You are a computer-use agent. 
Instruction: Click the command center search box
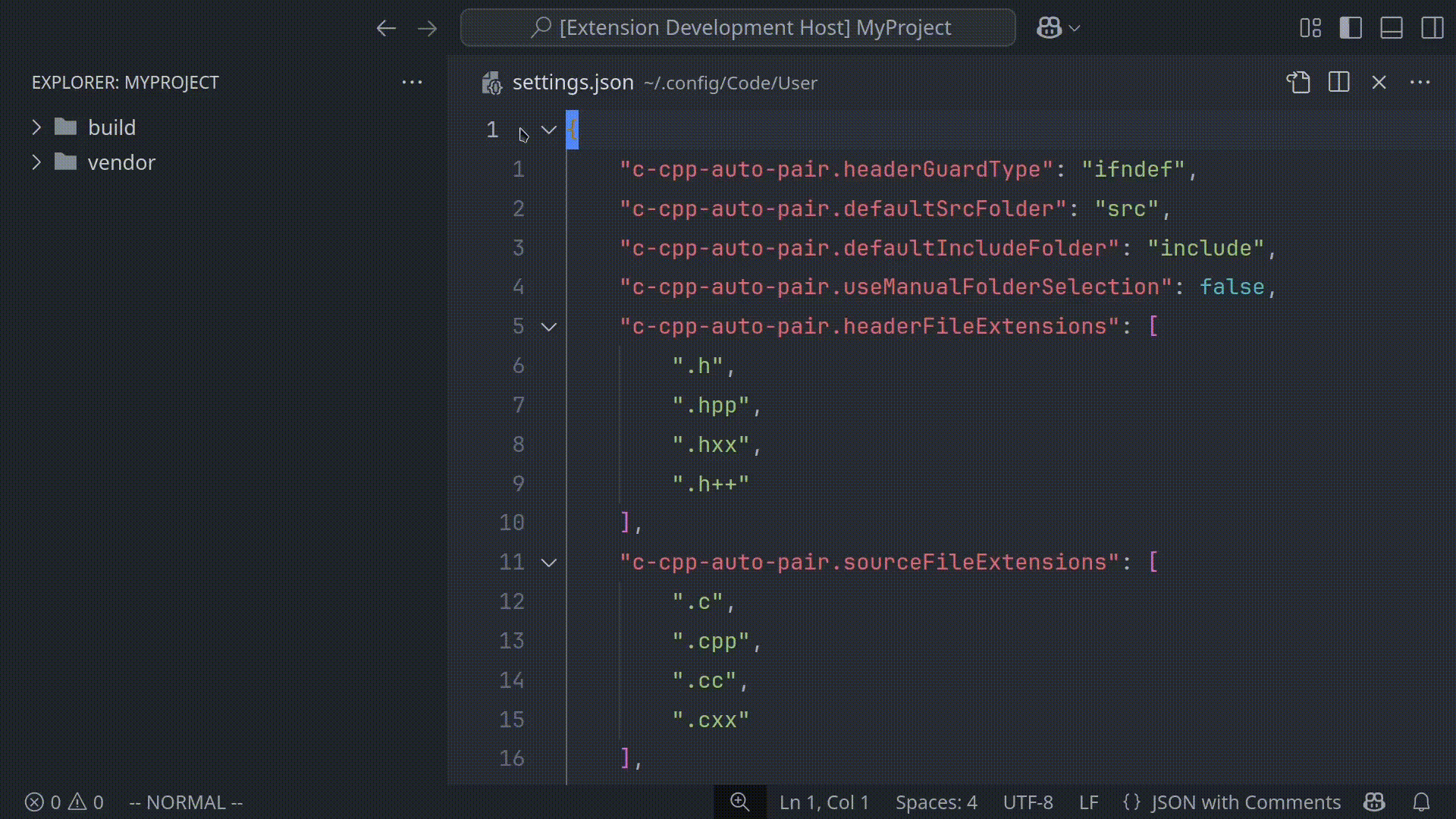(738, 28)
